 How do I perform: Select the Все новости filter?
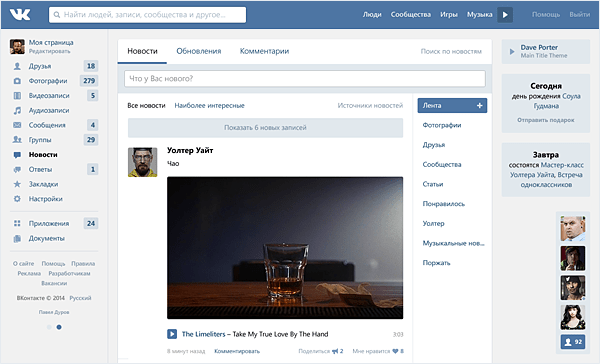click(146, 106)
